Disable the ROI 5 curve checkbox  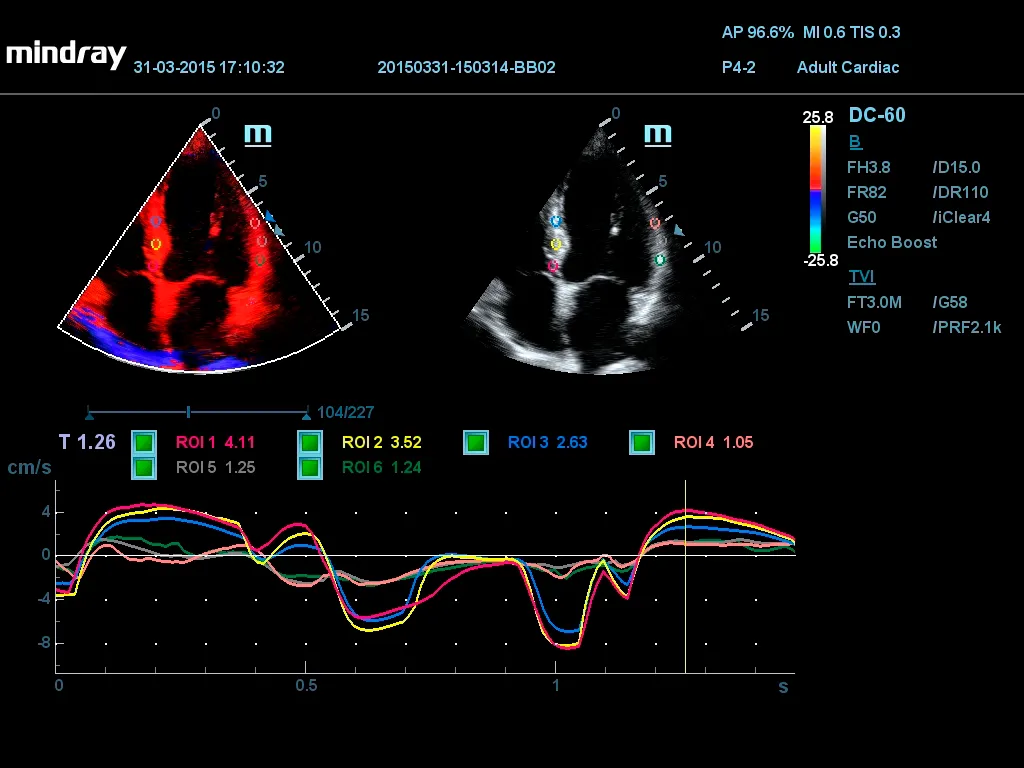tap(144, 466)
